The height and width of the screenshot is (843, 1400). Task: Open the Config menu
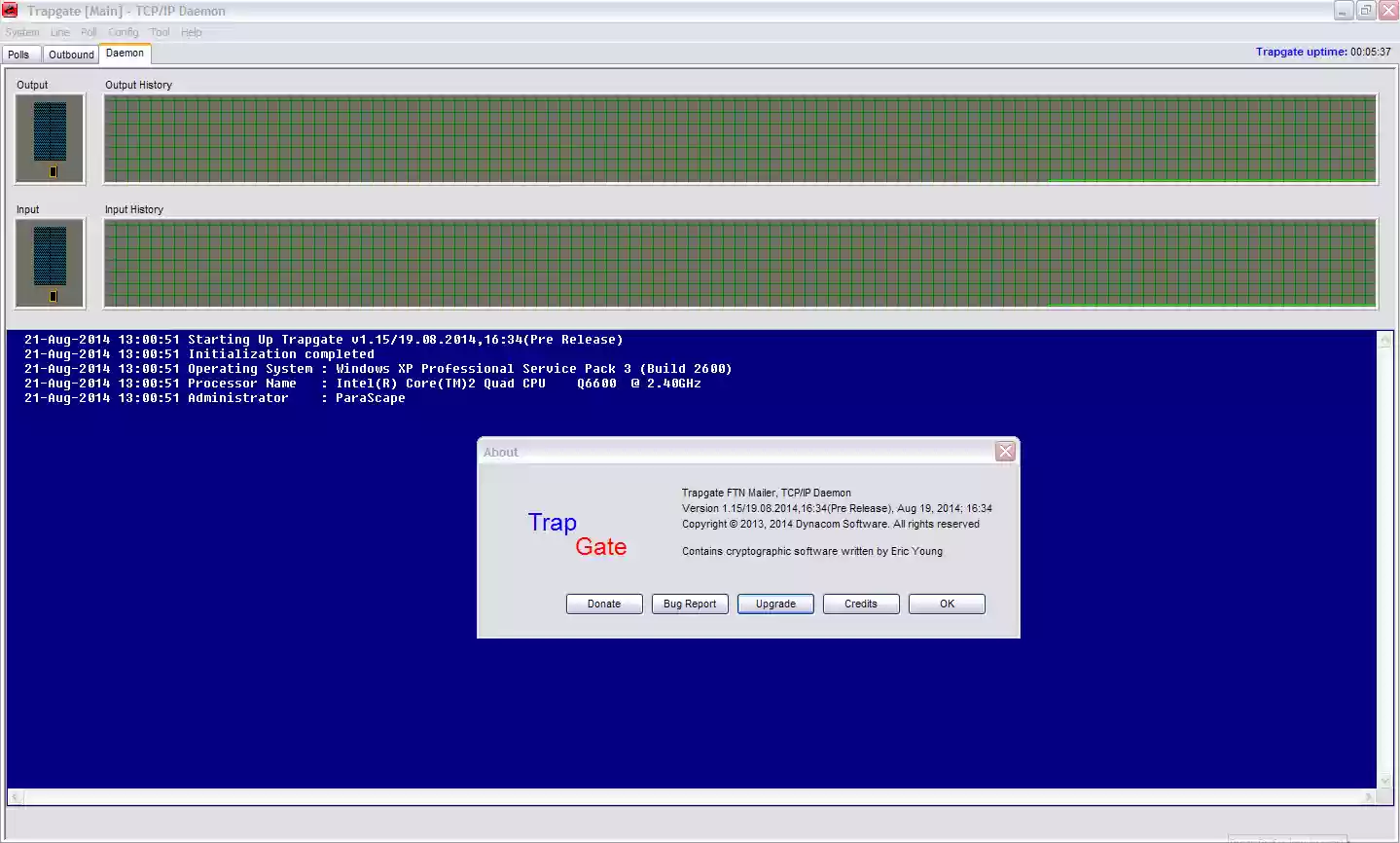click(123, 31)
